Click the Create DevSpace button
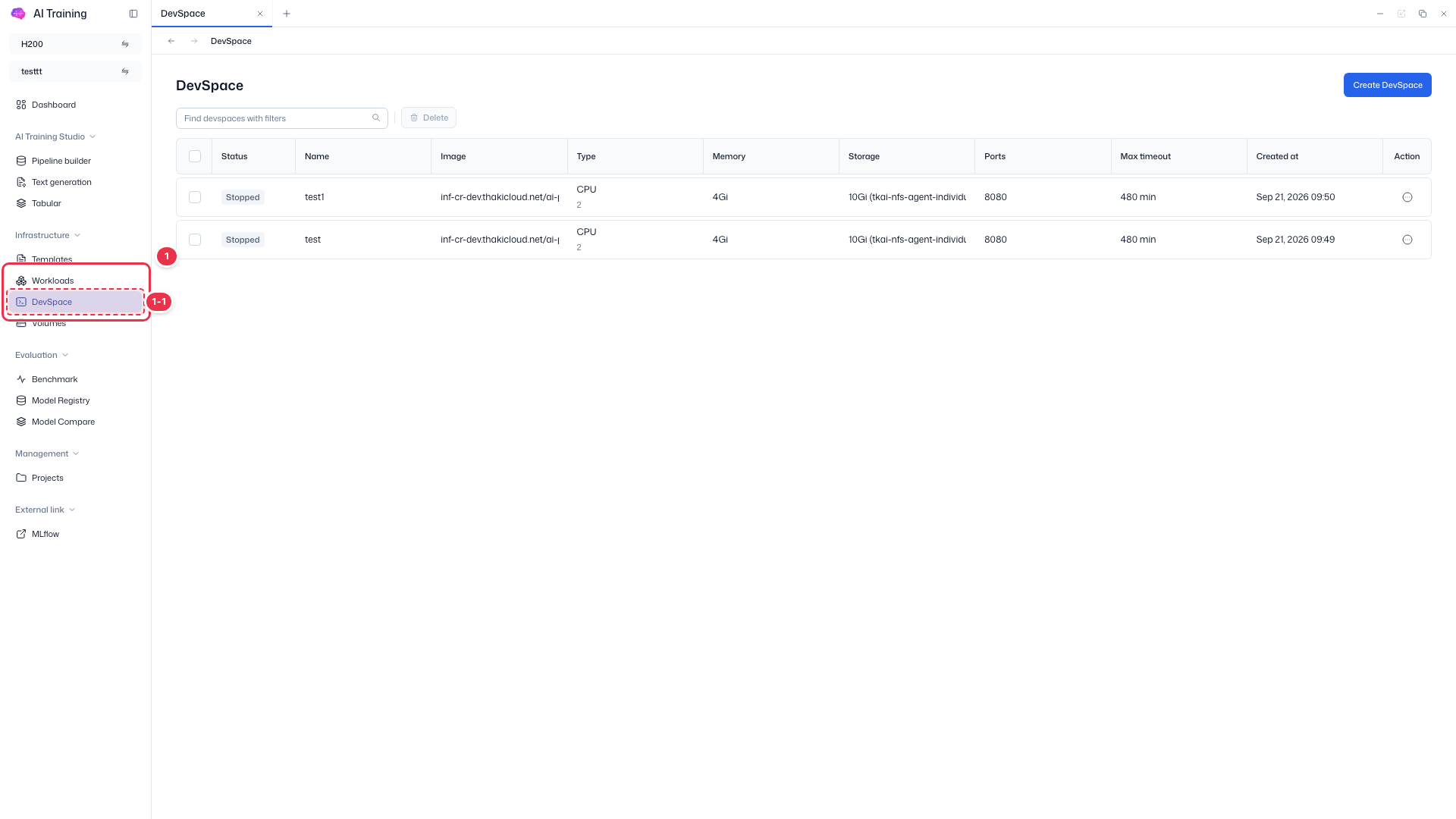 pyautogui.click(x=1387, y=85)
